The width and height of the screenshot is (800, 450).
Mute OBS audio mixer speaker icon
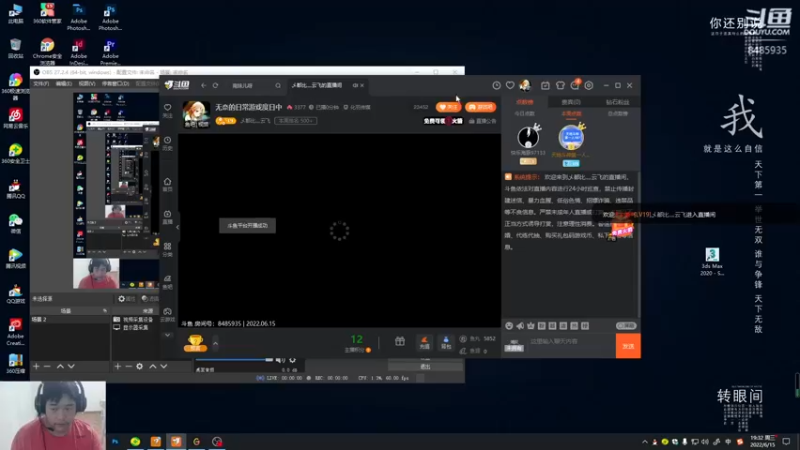coord(280,360)
